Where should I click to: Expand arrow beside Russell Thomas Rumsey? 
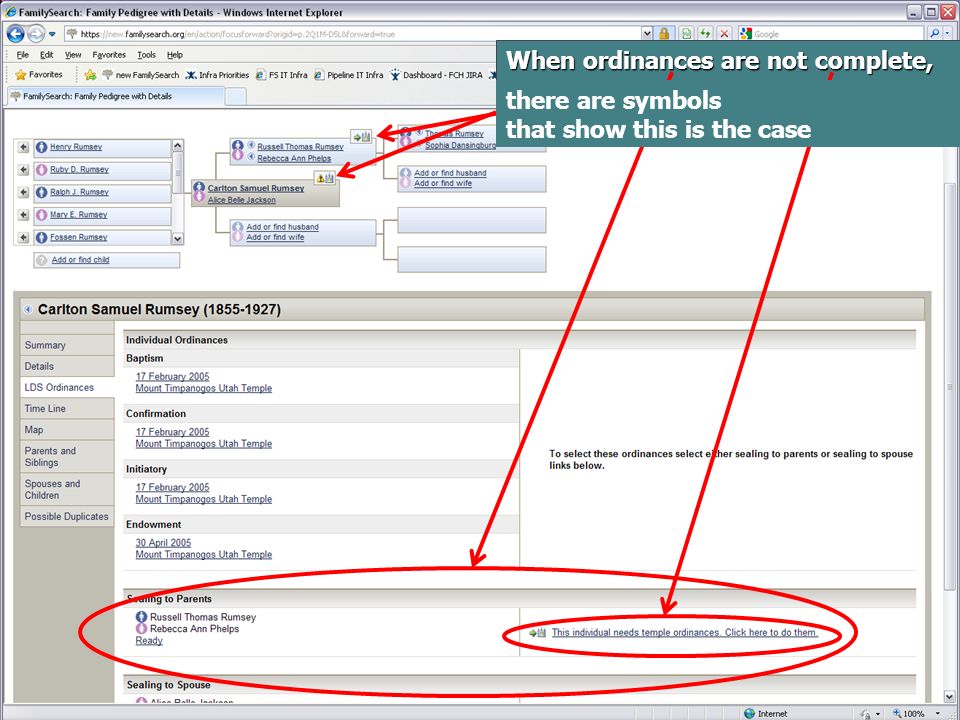(251, 146)
